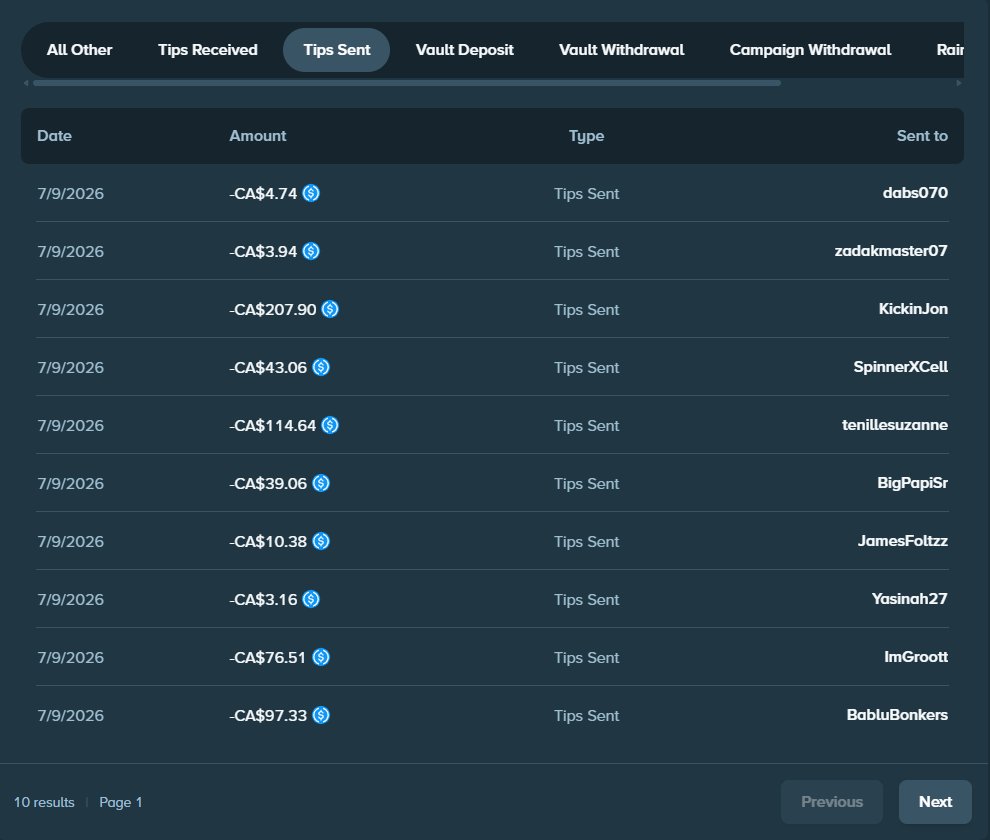990x840 pixels.
Task: Click Tips Sent type in dabs070 row
Action: click(586, 194)
